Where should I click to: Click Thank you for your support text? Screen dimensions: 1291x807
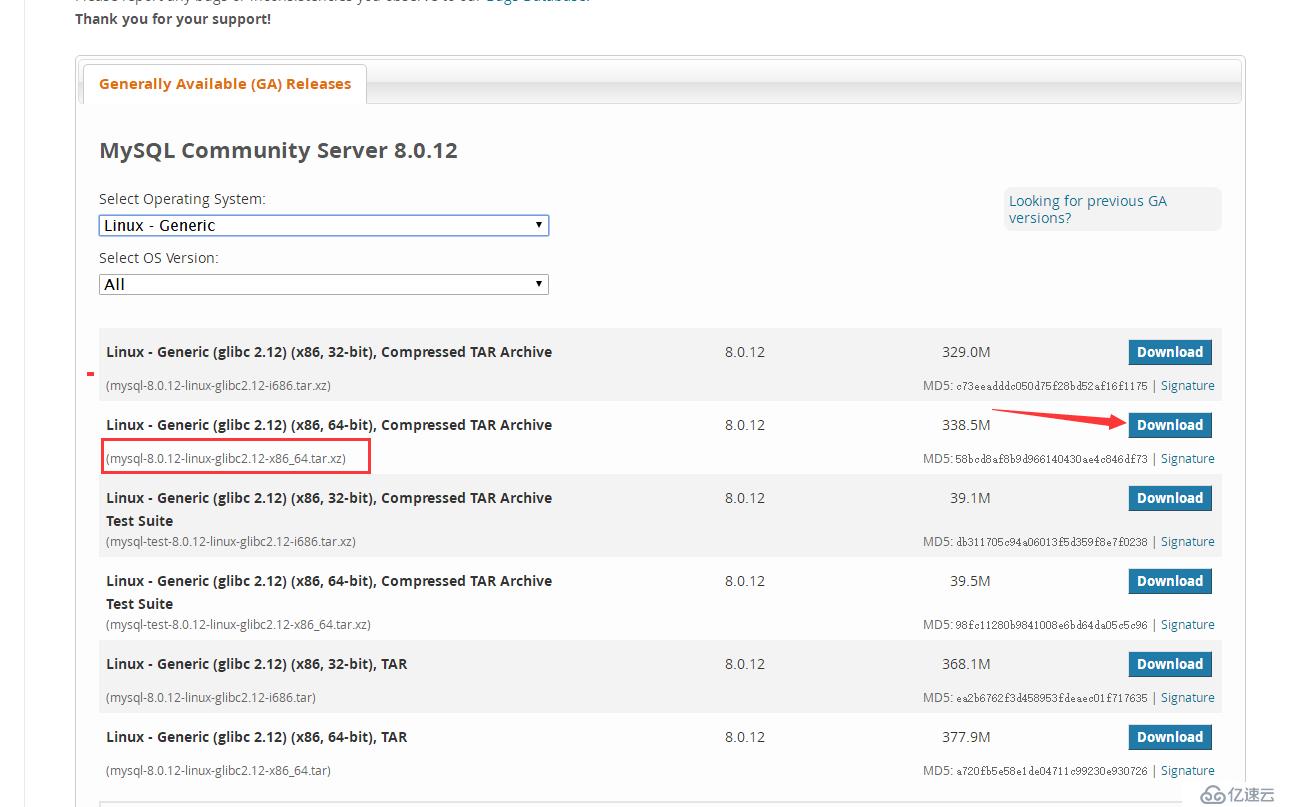(x=173, y=19)
